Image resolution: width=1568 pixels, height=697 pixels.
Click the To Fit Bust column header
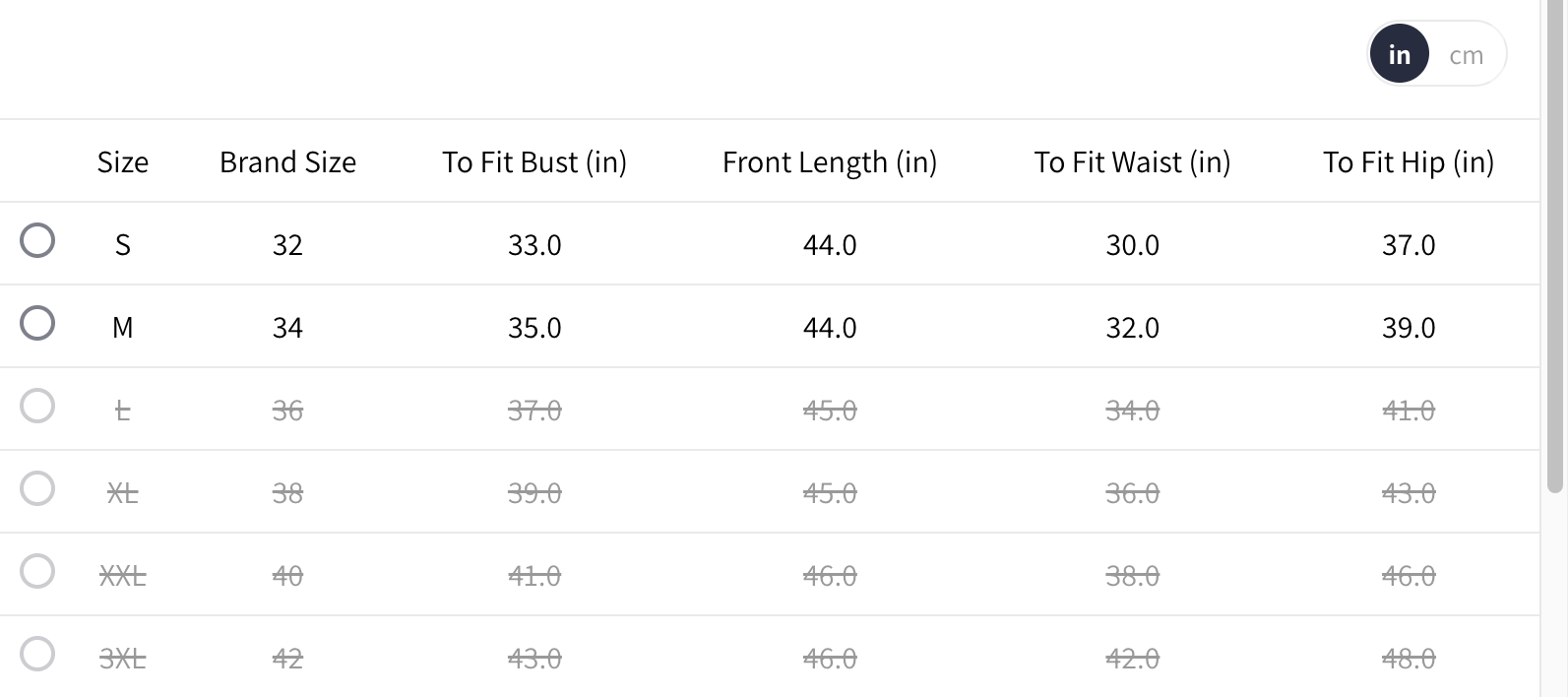(x=534, y=162)
